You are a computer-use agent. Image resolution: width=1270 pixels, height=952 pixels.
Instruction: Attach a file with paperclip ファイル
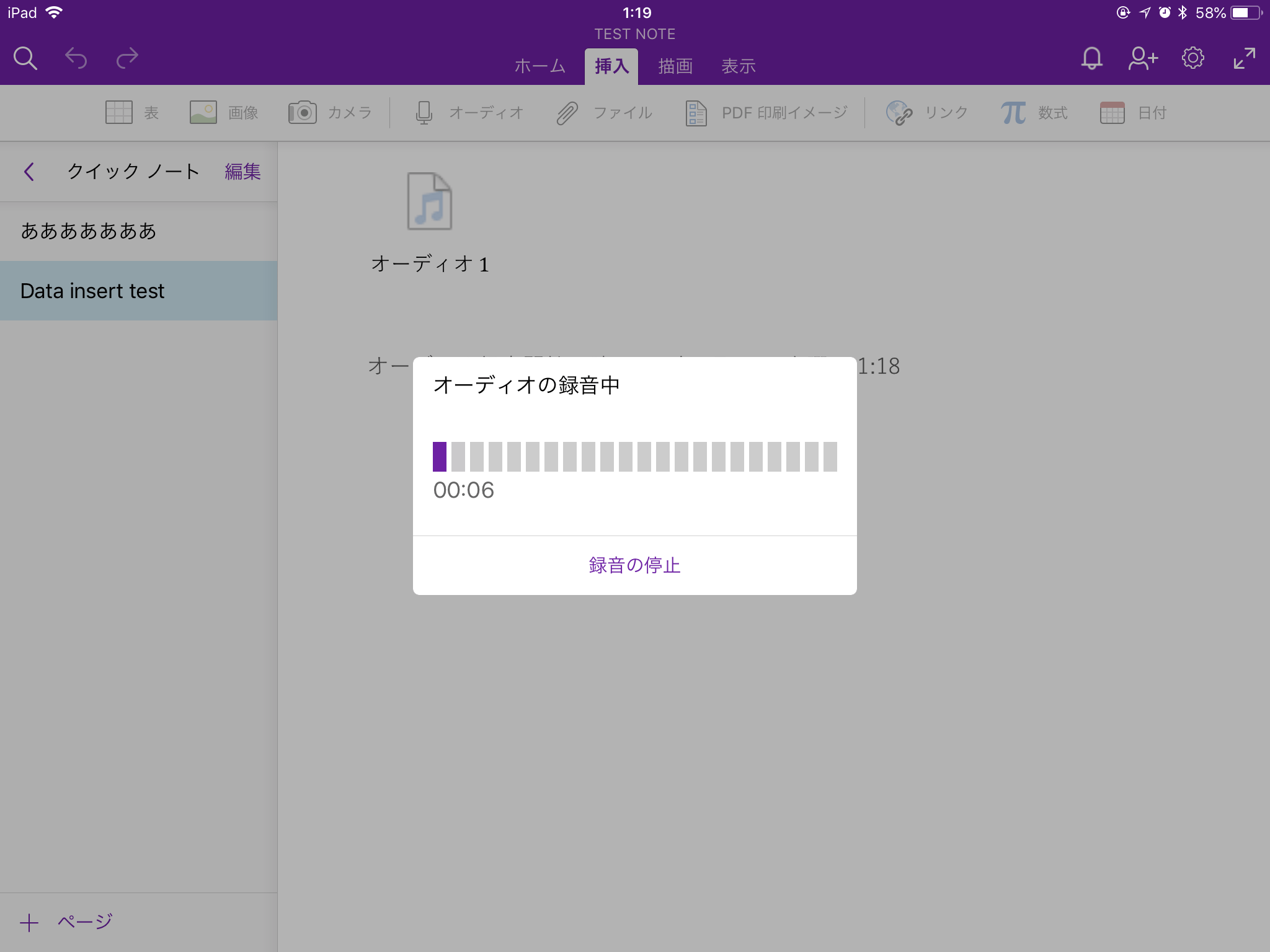pyautogui.click(x=604, y=113)
